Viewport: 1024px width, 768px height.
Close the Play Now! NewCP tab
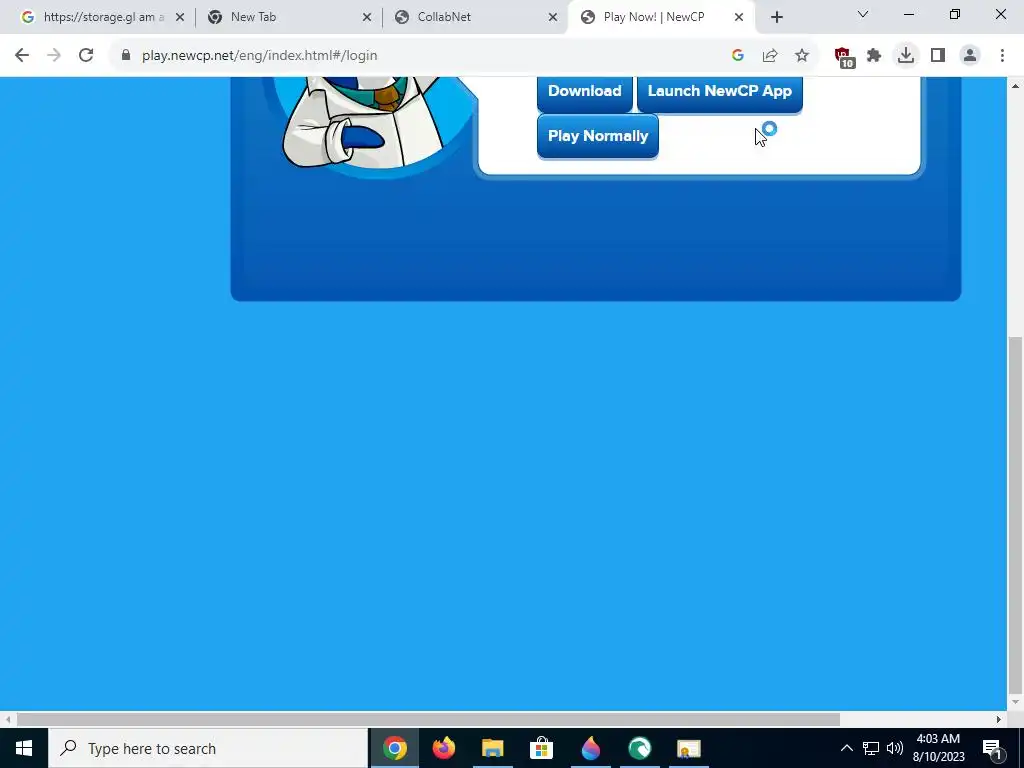click(739, 17)
